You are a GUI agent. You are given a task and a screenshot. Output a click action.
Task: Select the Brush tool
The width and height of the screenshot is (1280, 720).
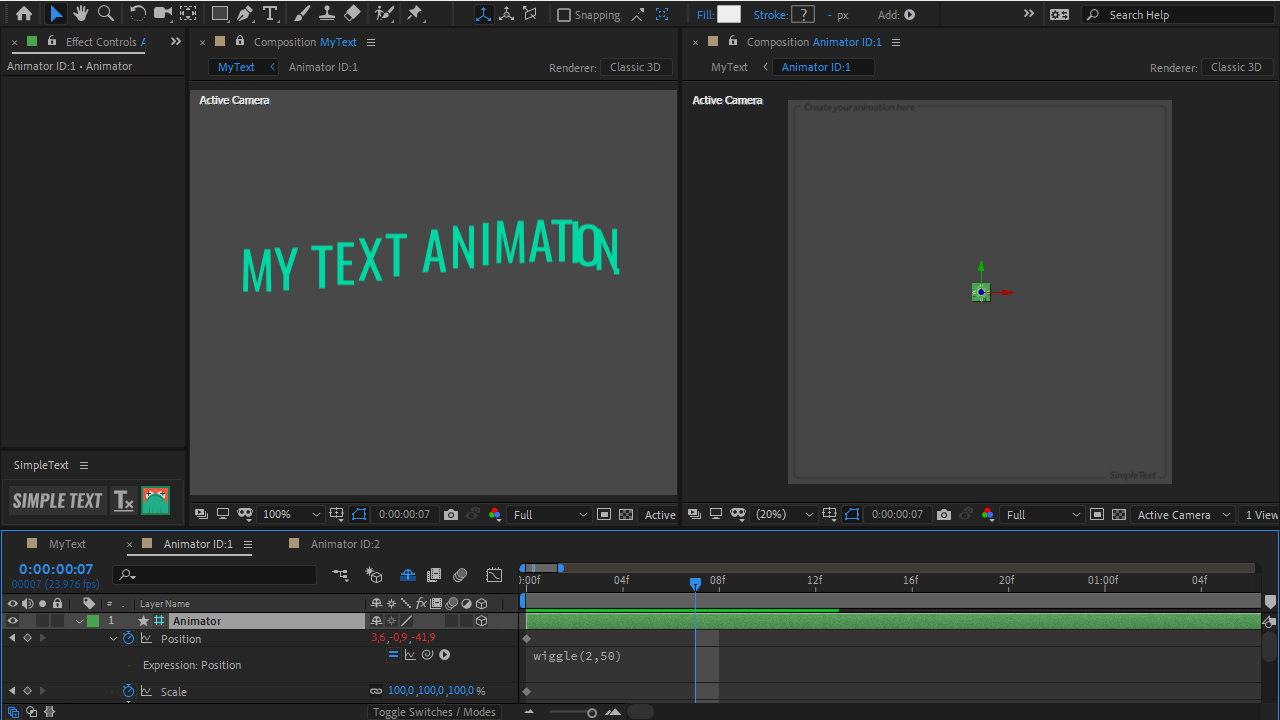coord(302,14)
